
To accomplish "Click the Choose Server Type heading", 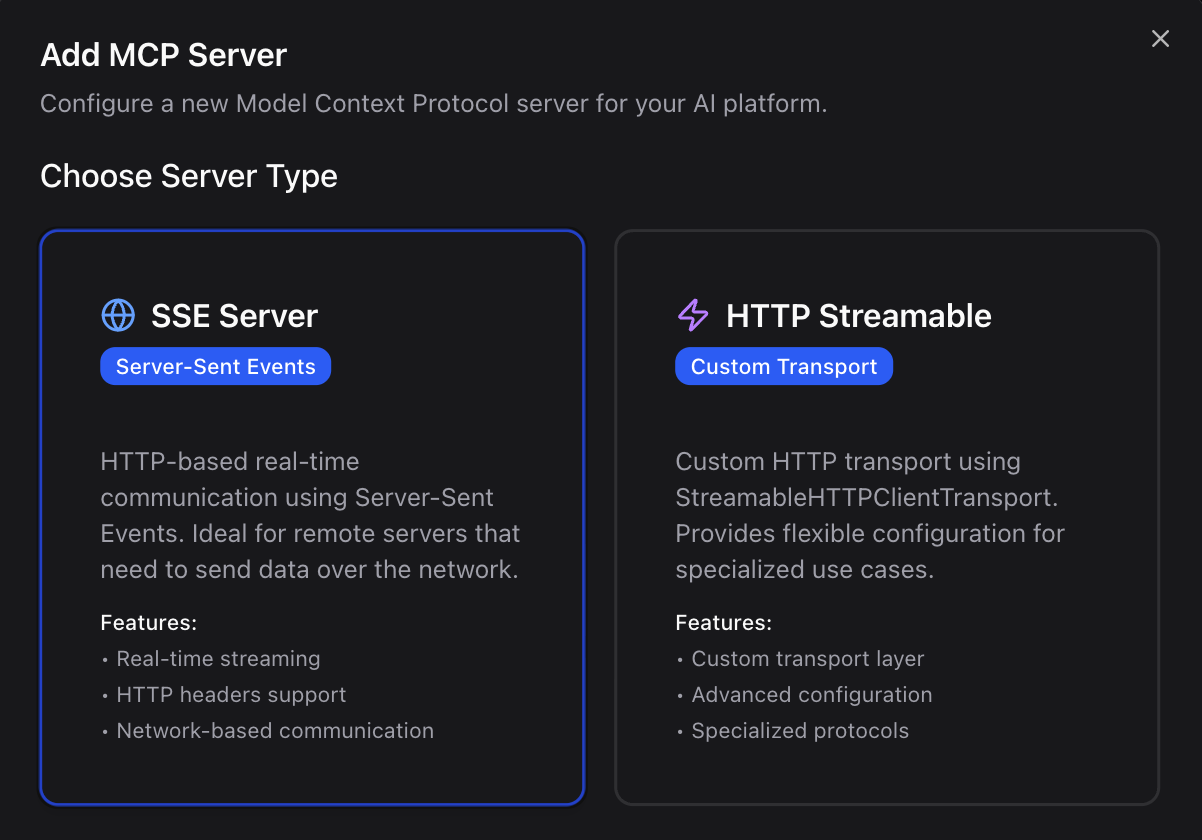I will (188, 176).
